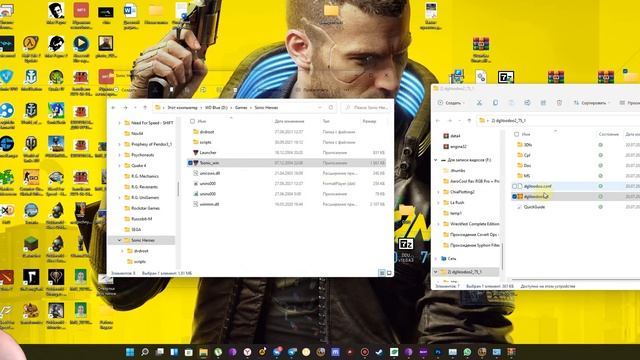Sort by Date modified column header
The image size is (640, 360).
289,121
